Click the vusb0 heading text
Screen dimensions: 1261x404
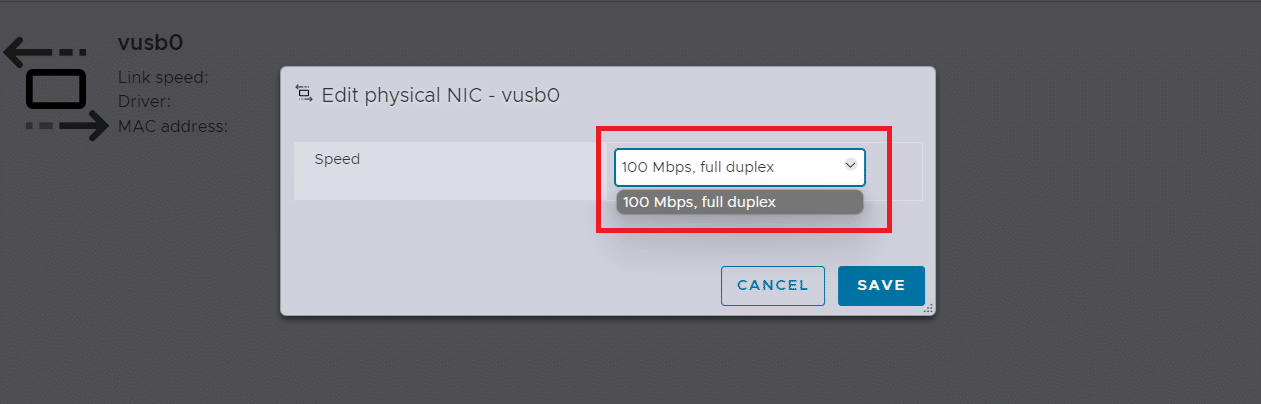pos(150,43)
